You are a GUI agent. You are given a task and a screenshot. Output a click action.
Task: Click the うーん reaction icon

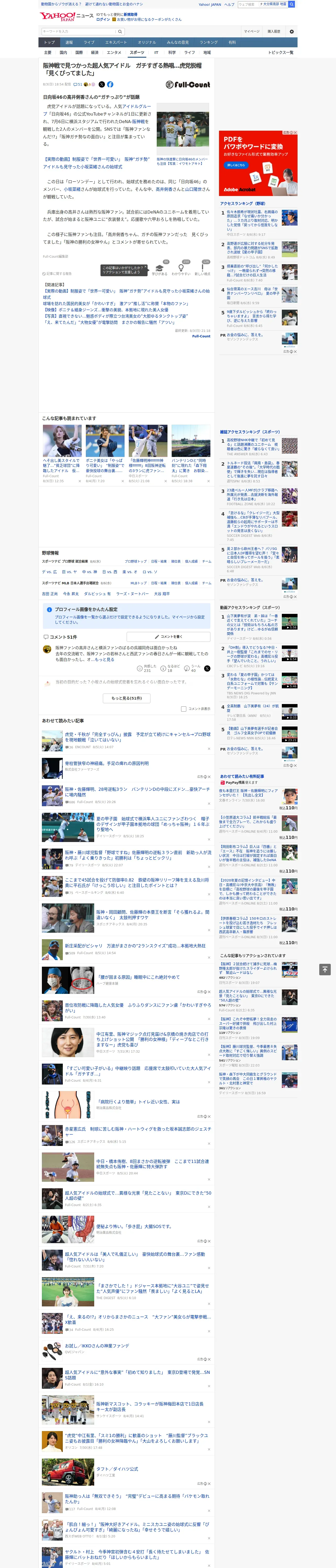point(187,668)
